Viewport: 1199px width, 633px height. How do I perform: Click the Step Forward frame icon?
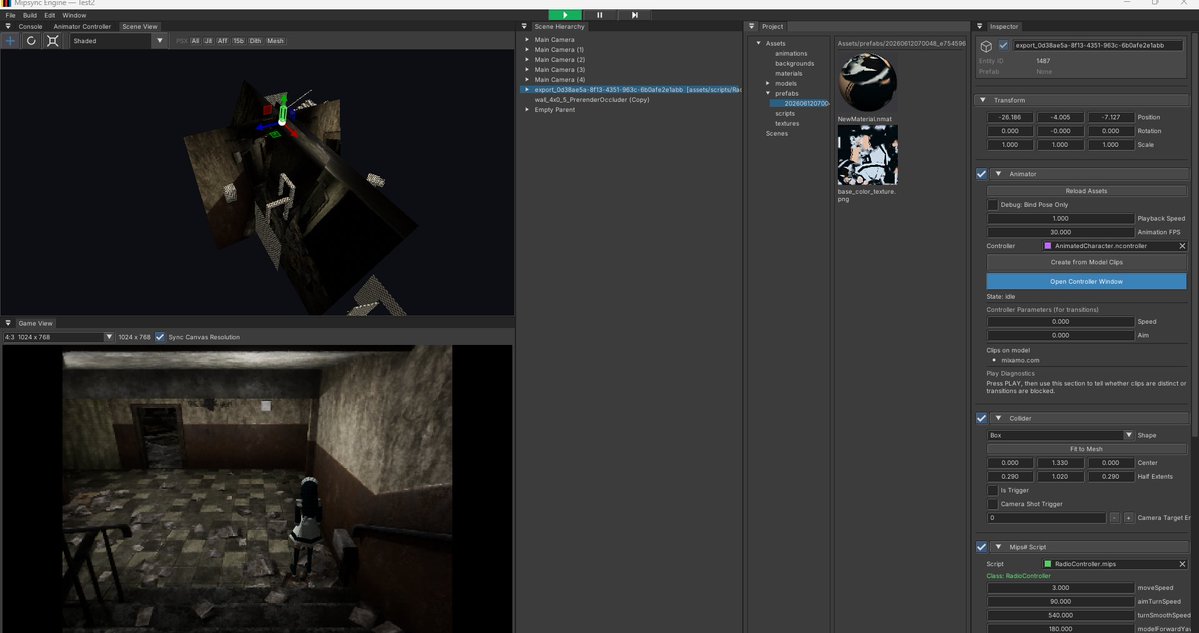point(634,15)
